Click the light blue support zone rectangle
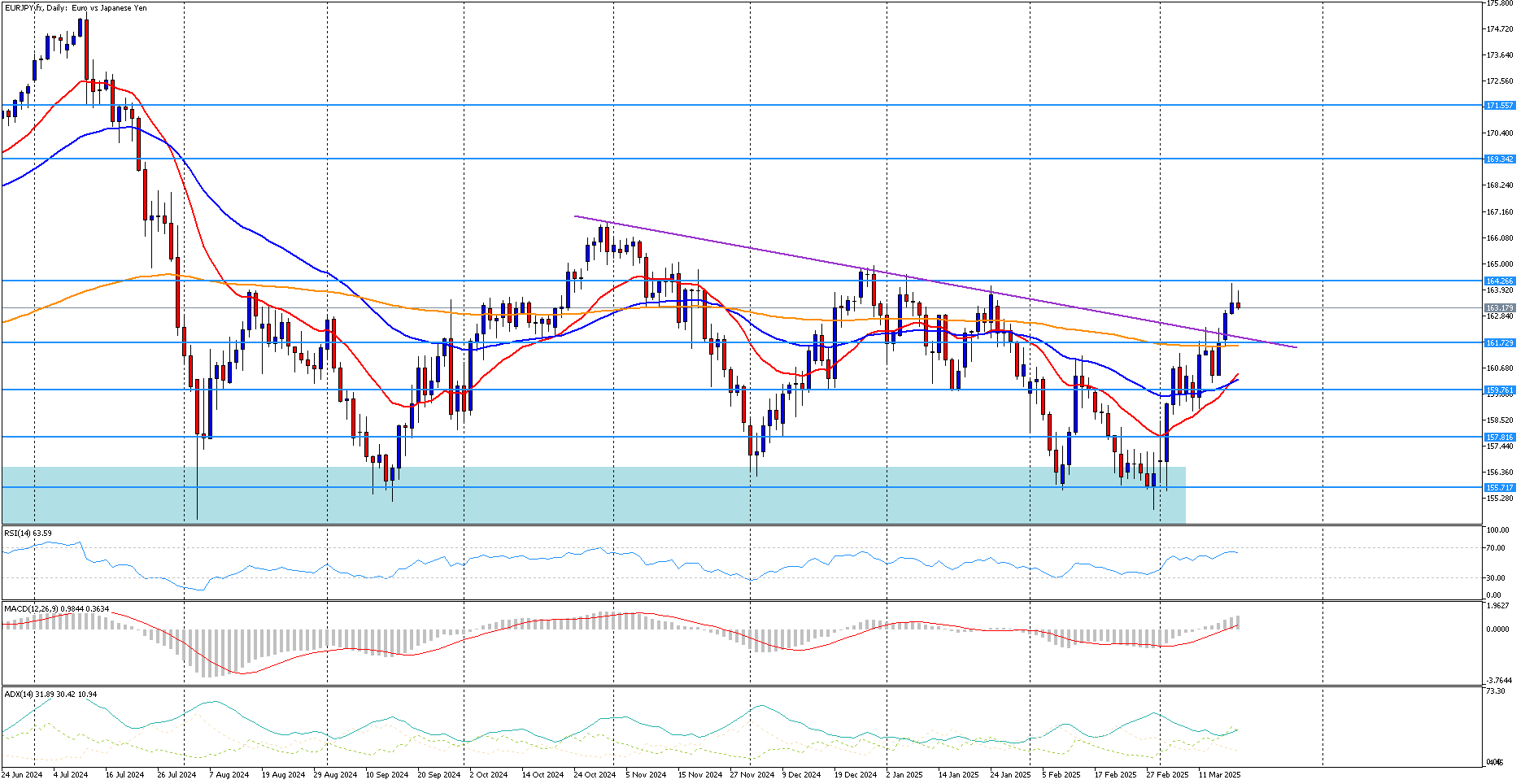The width and height of the screenshot is (1525, 784). pos(594,494)
